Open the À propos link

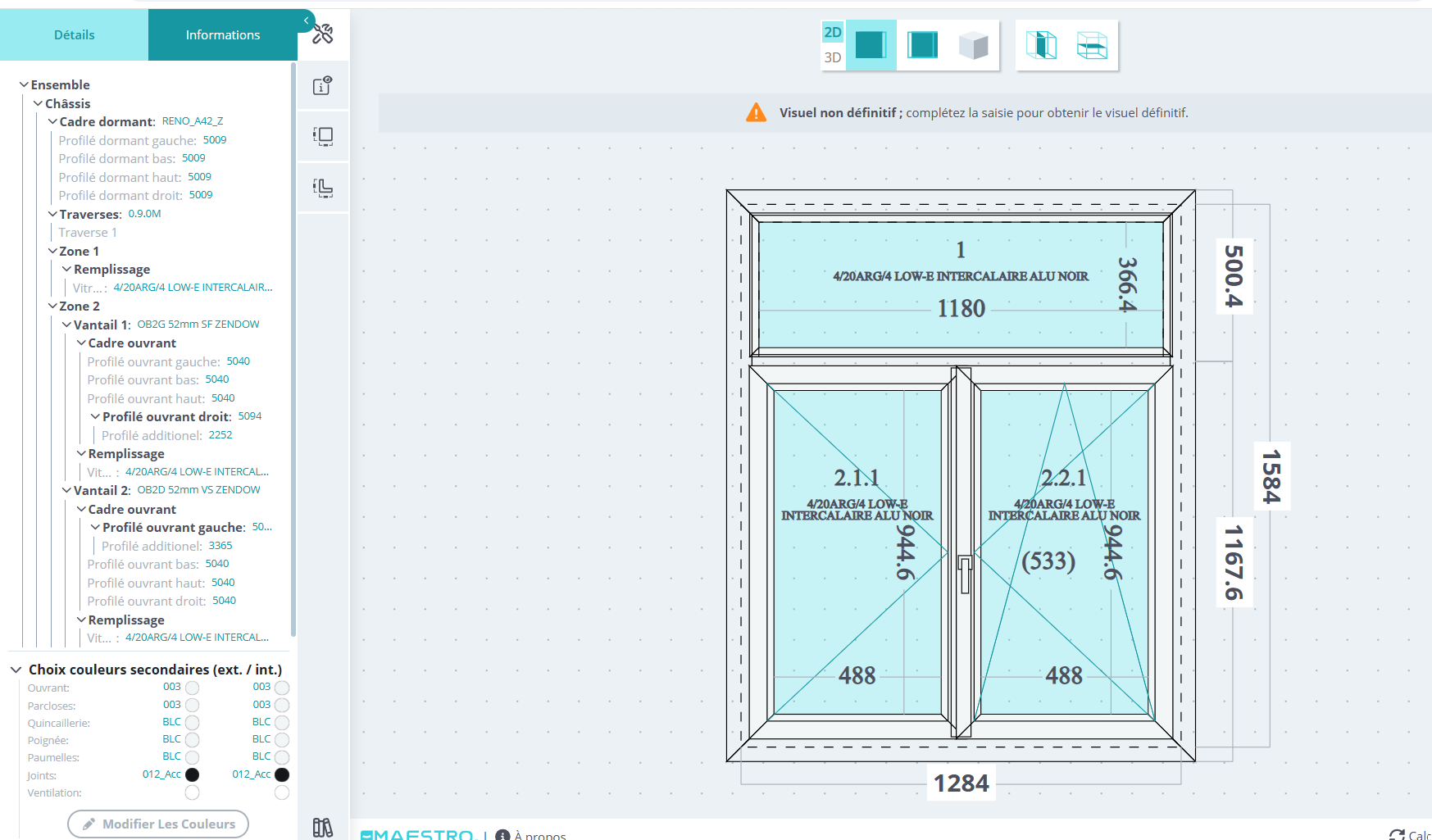pyautogui.click(x=540, y=835)
